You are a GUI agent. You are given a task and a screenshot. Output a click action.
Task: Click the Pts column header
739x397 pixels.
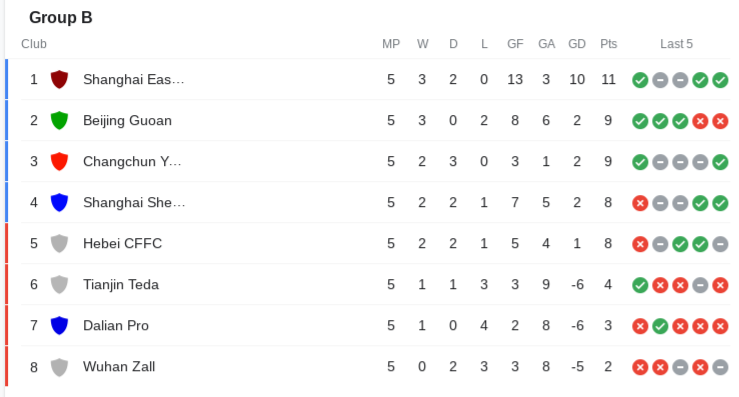click(x=608, y=44)
